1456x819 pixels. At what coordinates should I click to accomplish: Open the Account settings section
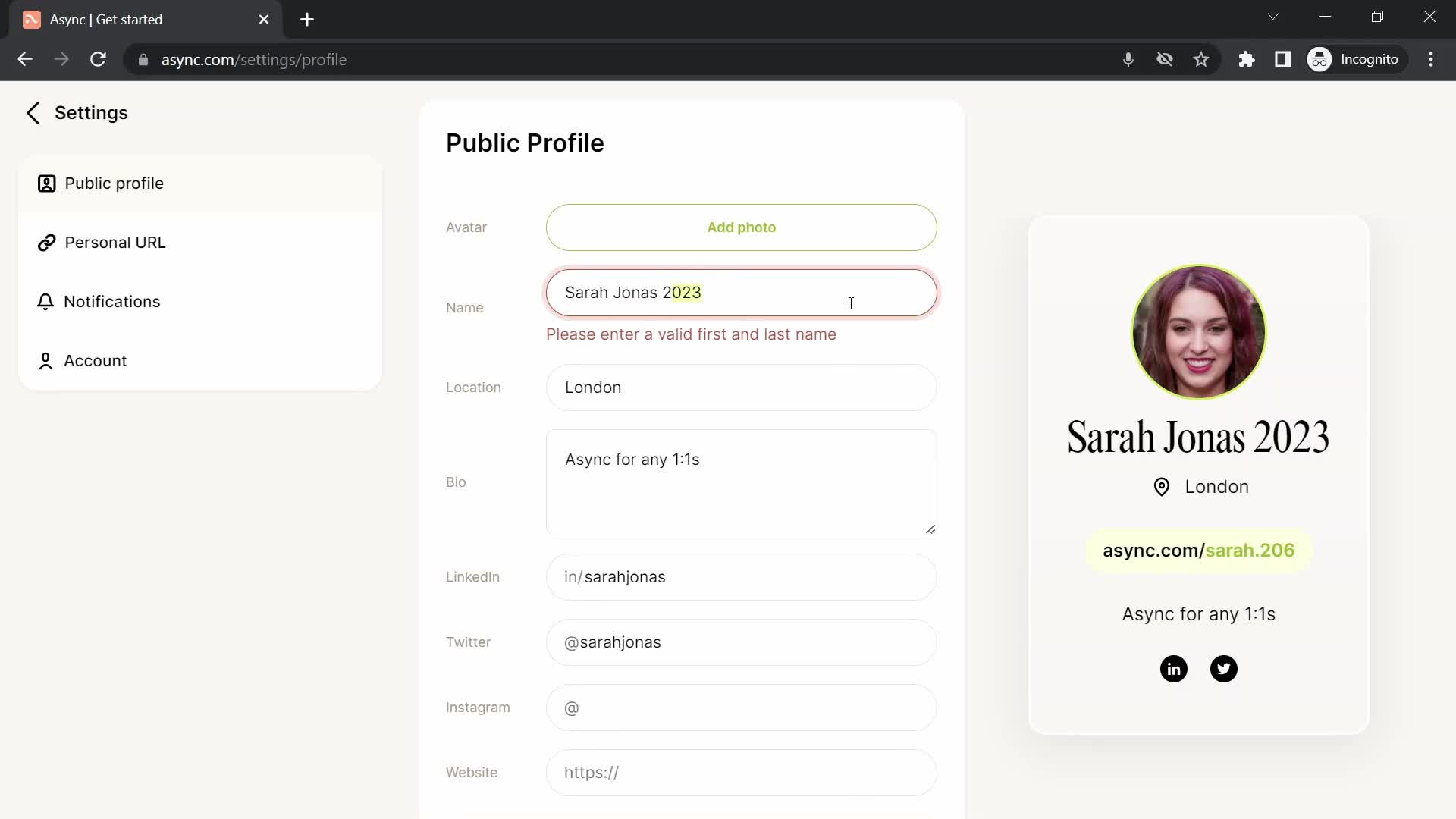(x=200, y=361)
